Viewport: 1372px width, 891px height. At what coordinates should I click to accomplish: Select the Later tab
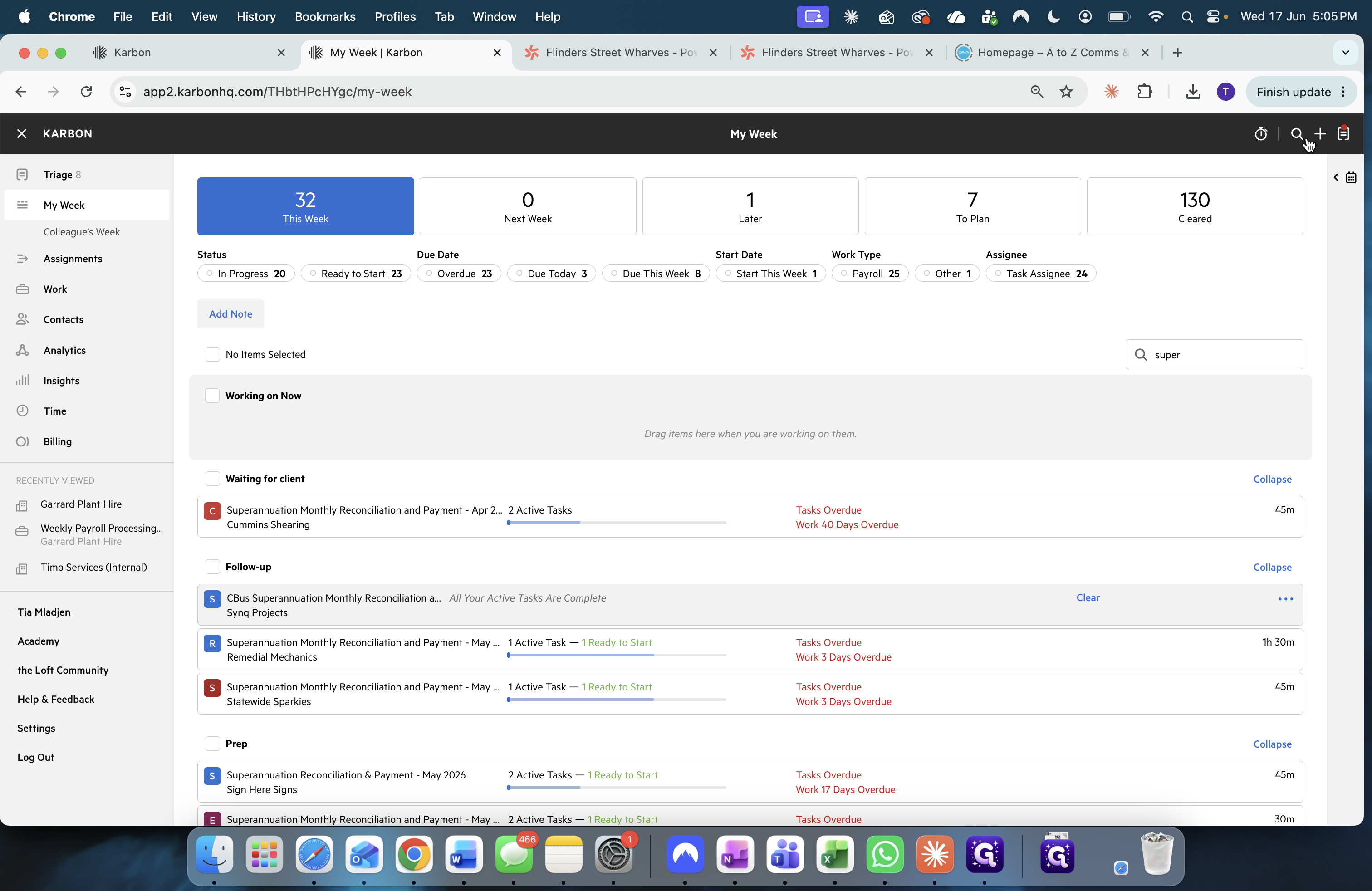[750, 206]
